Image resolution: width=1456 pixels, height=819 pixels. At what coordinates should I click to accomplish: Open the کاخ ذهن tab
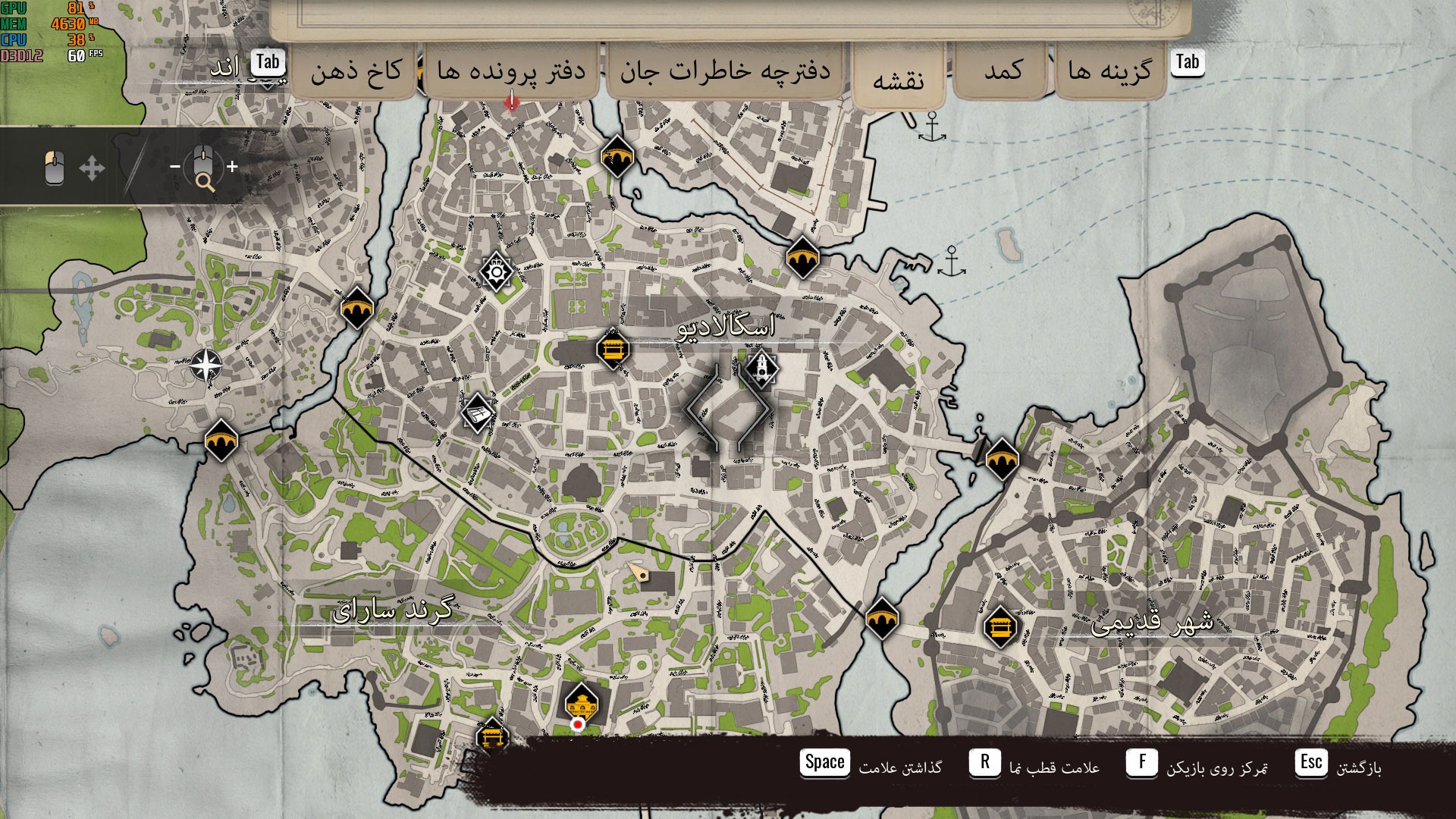click(356, 71)
